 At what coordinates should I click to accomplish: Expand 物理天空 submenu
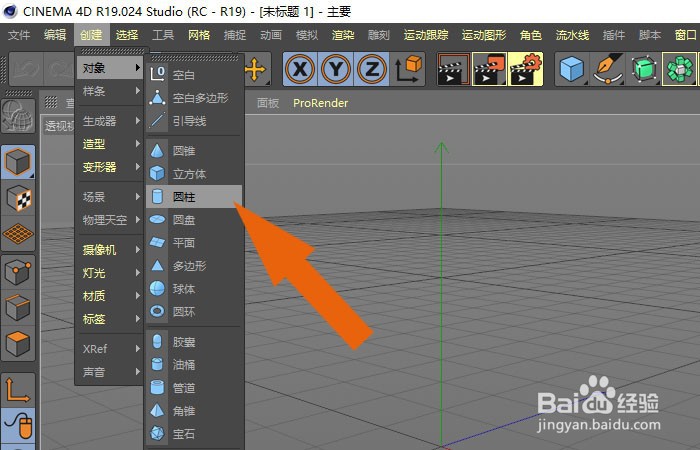tap(110, 220)
